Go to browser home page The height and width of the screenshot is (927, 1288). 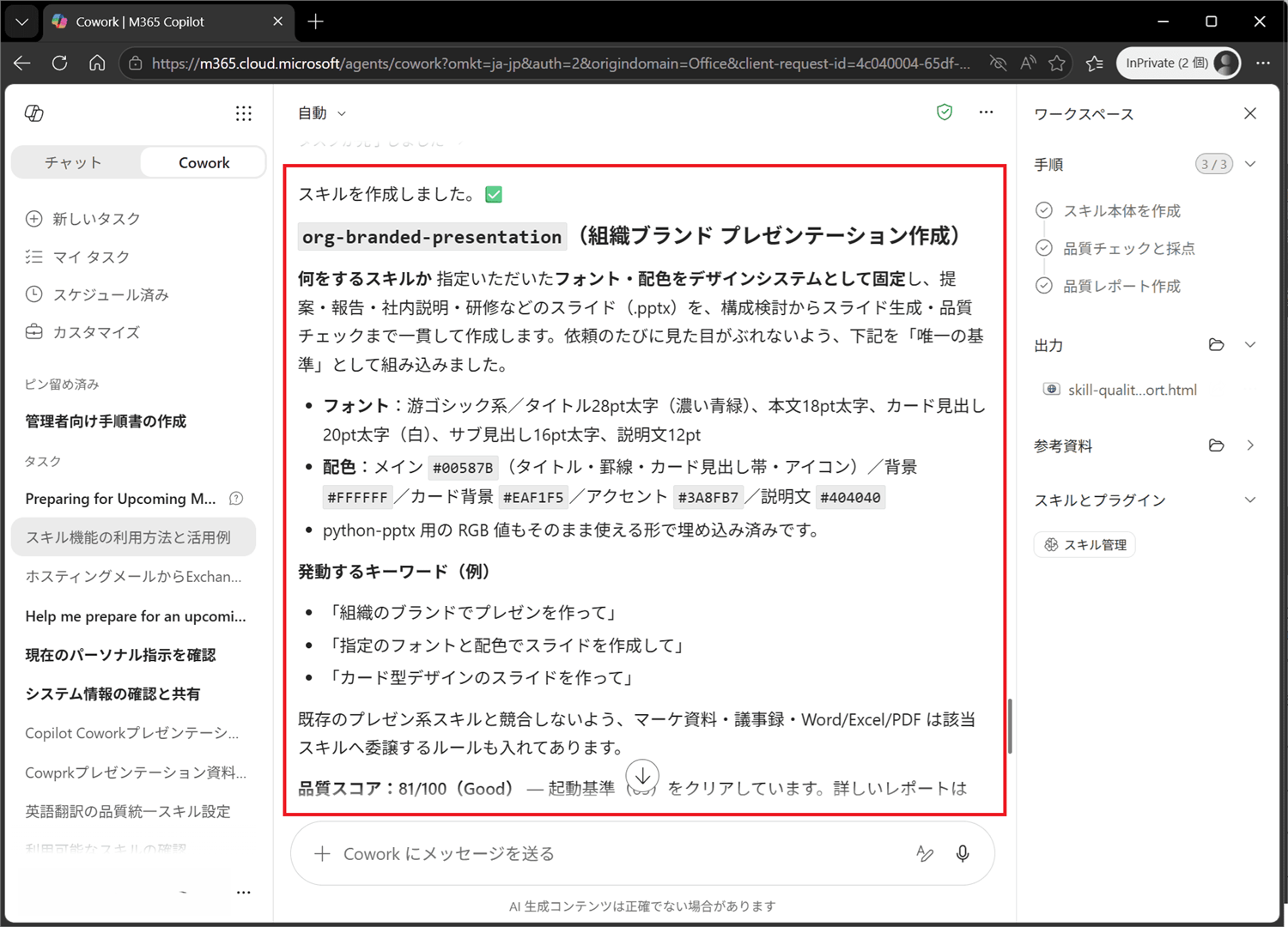[97, 63]
